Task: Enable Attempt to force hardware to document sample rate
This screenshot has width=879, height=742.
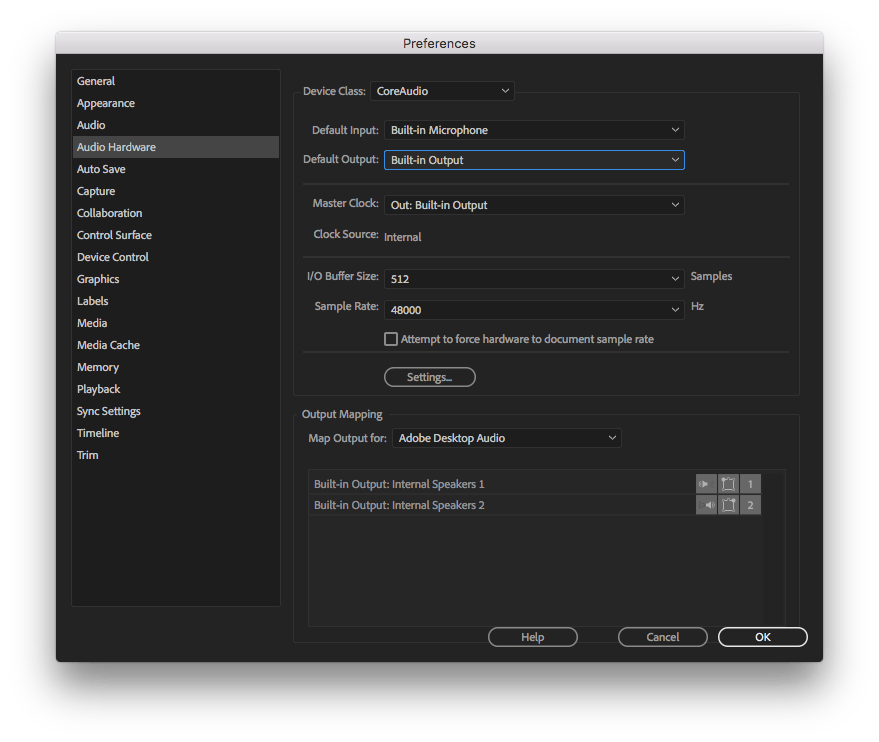Action: click(x=391, y=339)
